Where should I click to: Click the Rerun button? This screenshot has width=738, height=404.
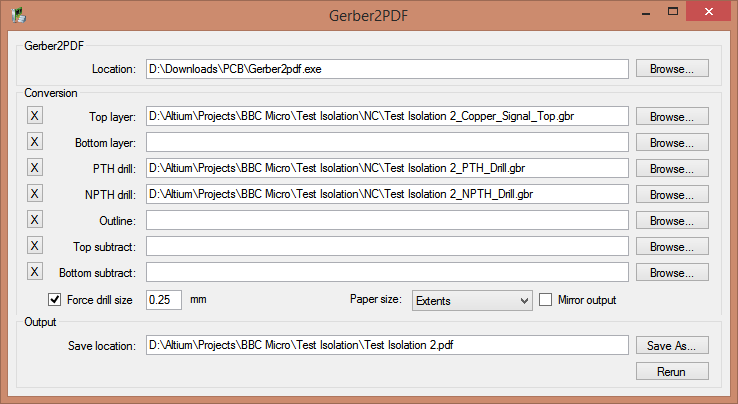(x=672, y=371)
